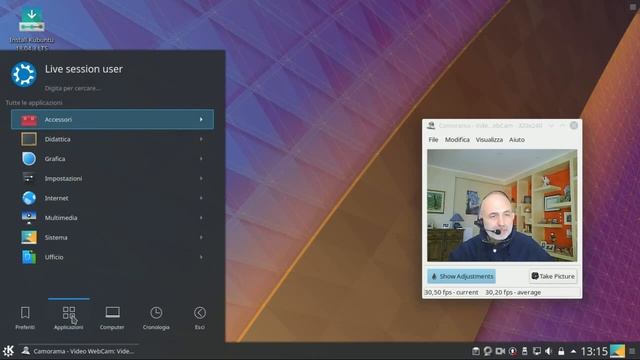Click the updates notifier tray icon
The height and width of the screenshot is (360, 640).
(513, 351)
